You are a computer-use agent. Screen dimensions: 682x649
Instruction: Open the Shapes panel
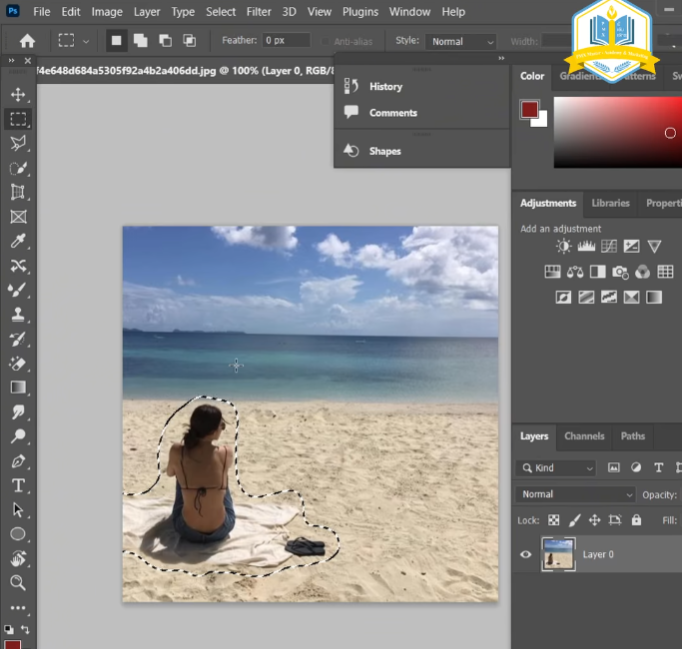pos(384,151)
